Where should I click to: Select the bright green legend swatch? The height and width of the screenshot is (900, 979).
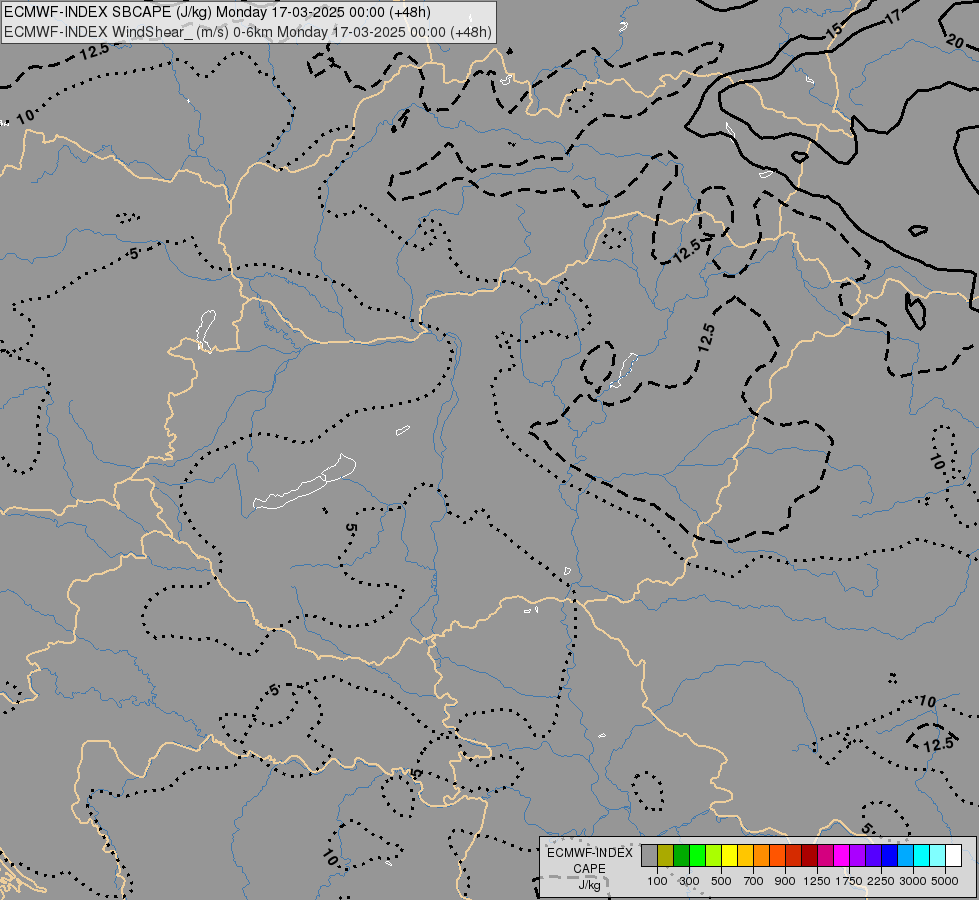click(x=697, y=855)
